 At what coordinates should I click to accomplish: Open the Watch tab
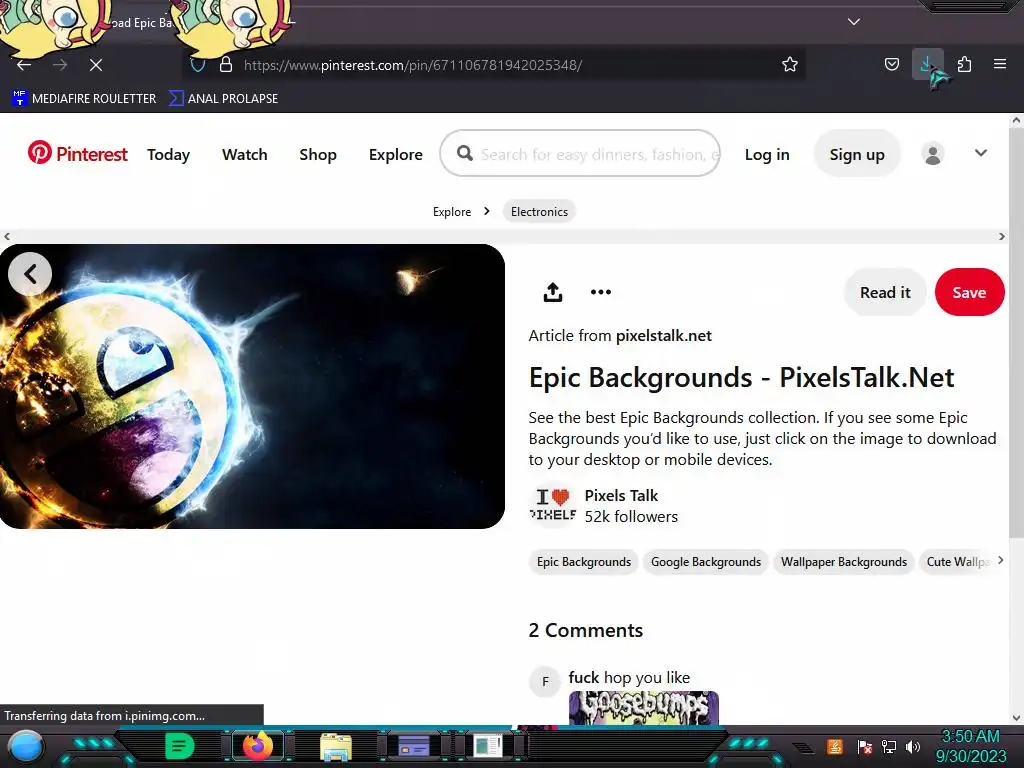(x=244, y=154)
